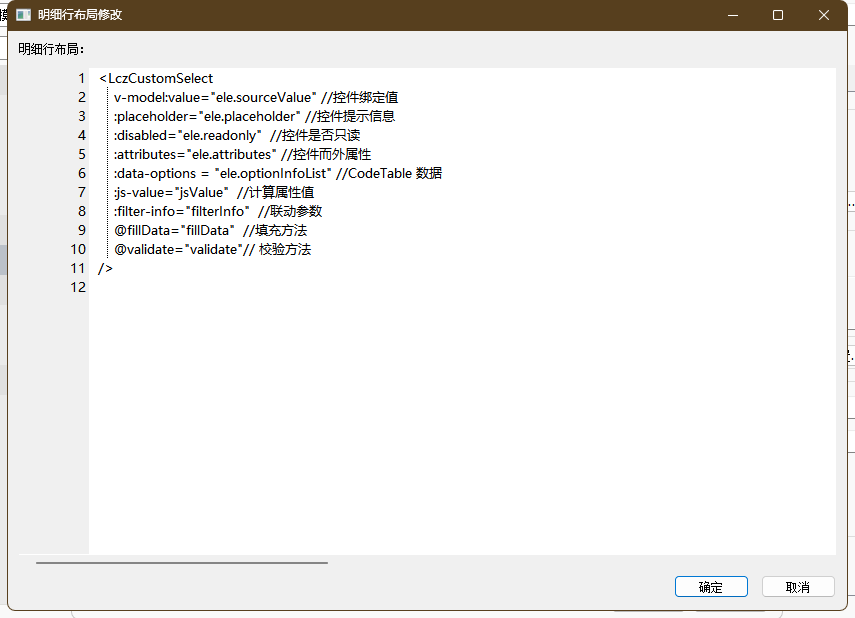Click the :filter-info="filterInfo" line
Screen dimensions: 855x618
pyautogui.click(x=218, y=211)
